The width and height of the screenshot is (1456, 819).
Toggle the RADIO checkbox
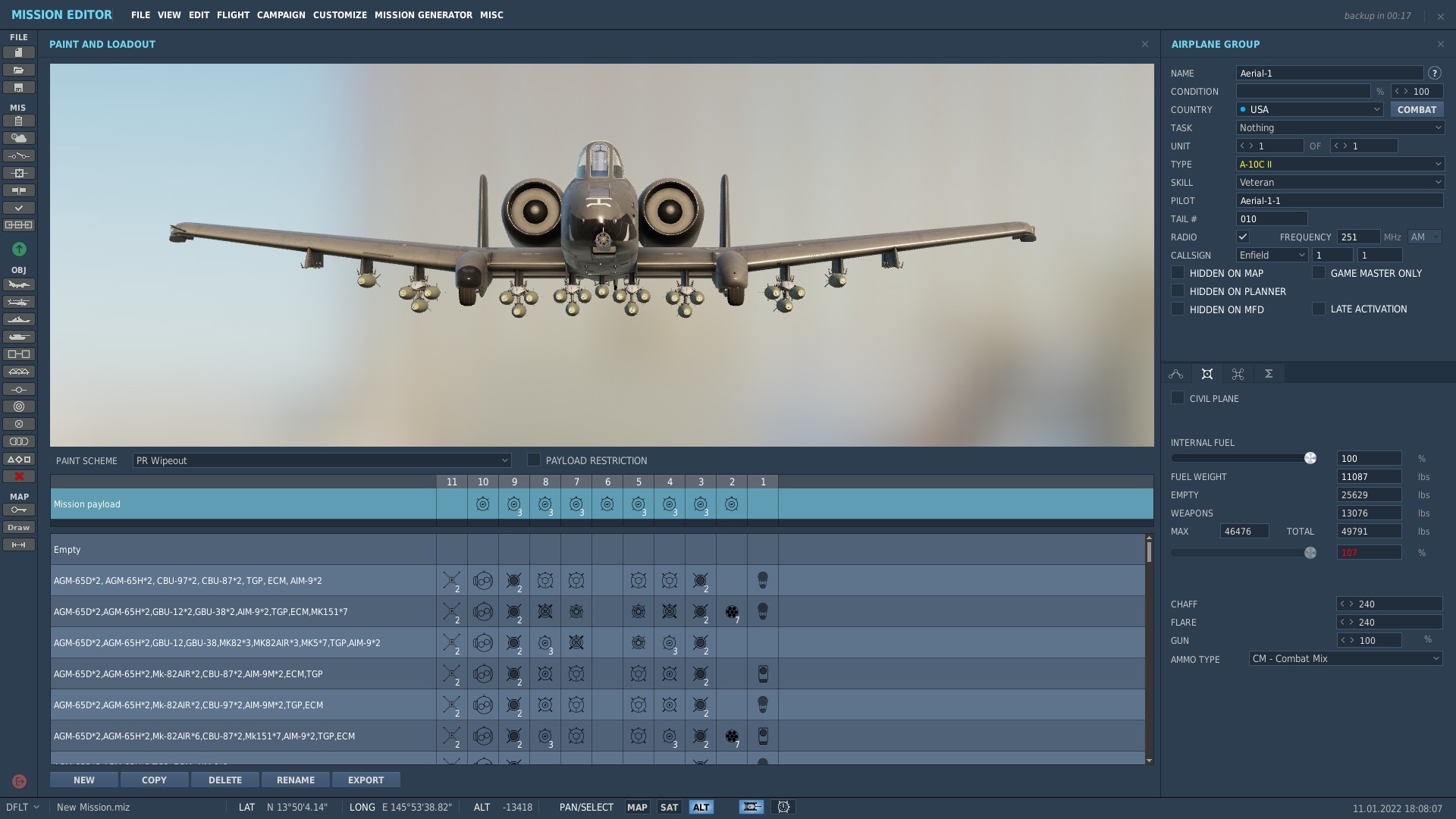click(x=1242, y=237)
